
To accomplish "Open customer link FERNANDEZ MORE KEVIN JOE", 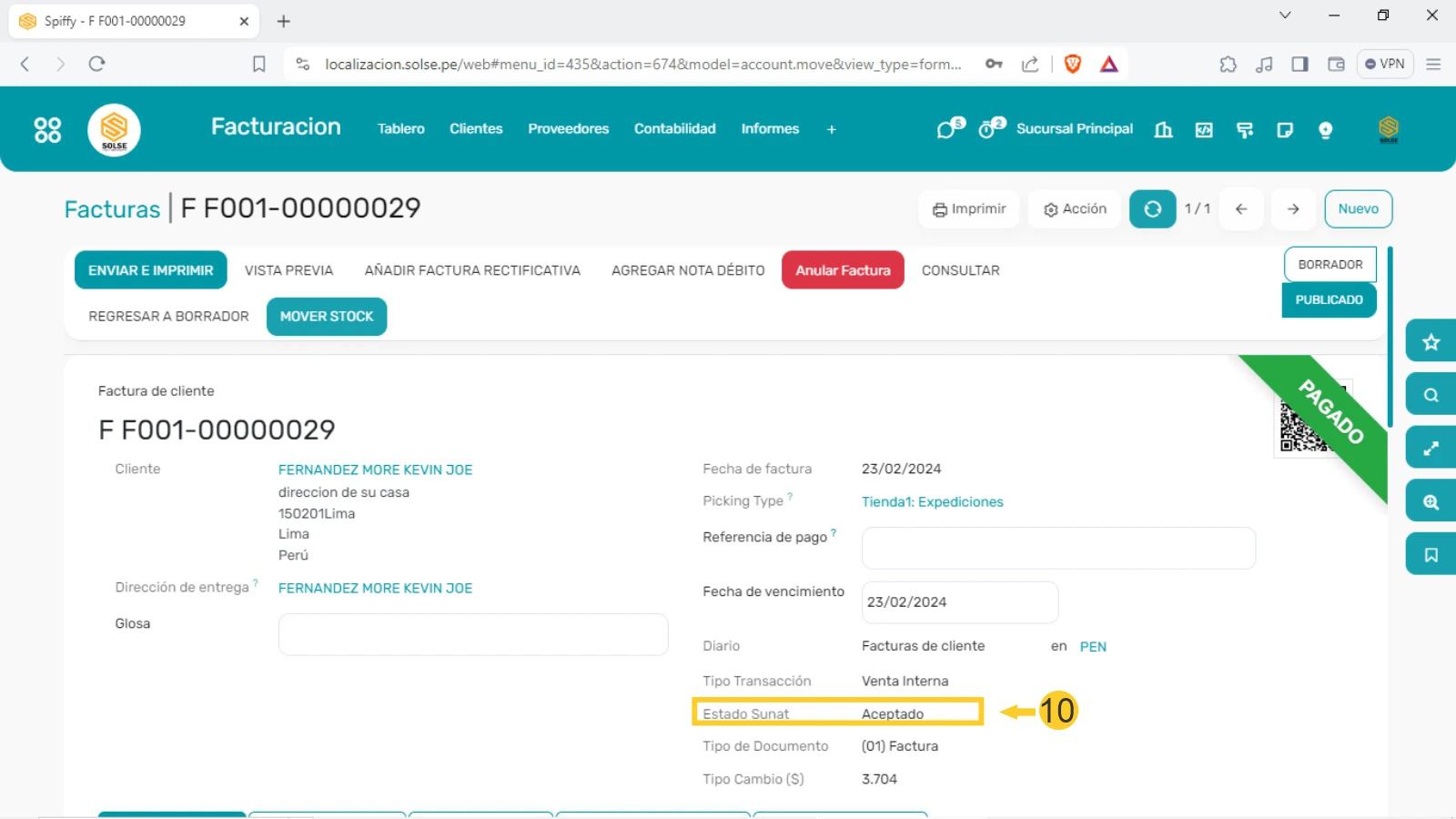I will [x=375, y=470].
